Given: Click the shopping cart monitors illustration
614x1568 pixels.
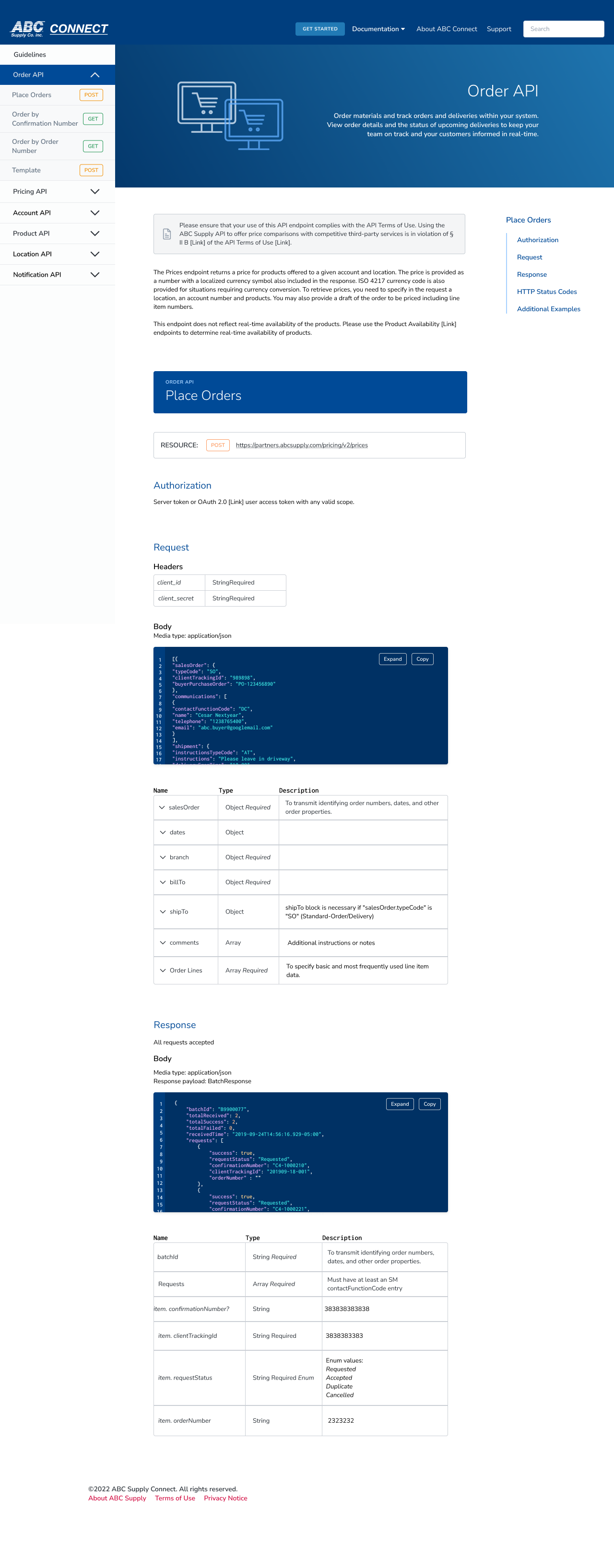Looking at the screenshot, I should pyautogui.click(x=230, y=116).
